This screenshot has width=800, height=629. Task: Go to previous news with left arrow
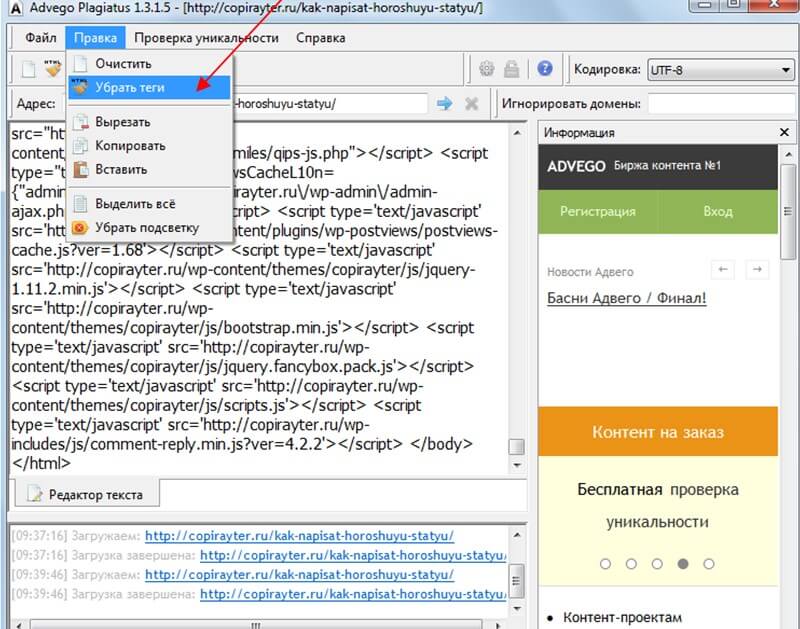pos(722,269)
